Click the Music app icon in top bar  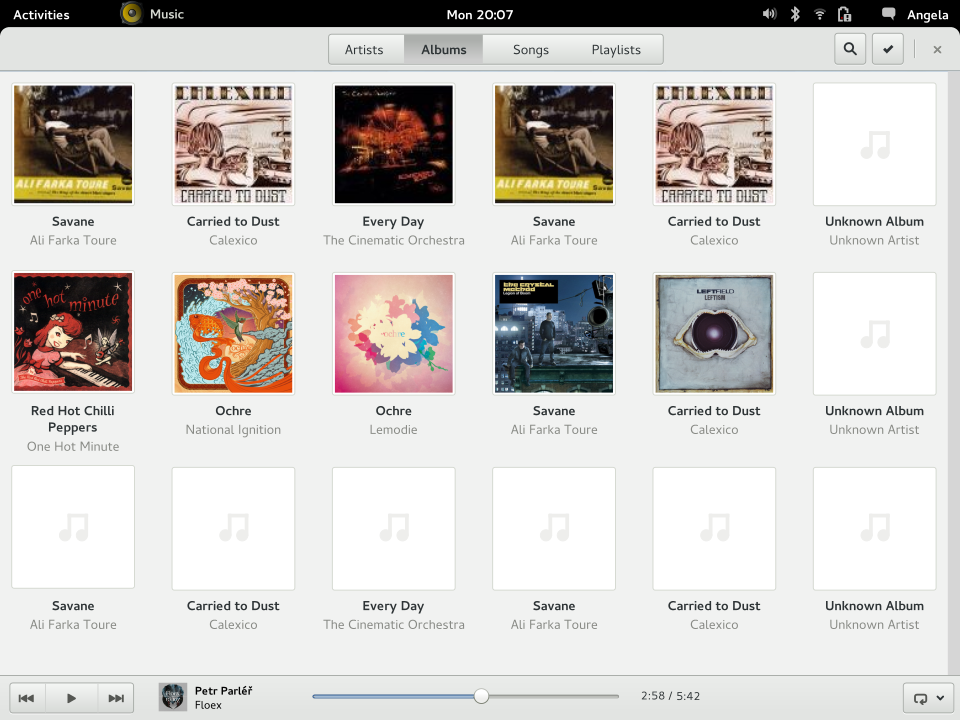click(x=131, y=13)
